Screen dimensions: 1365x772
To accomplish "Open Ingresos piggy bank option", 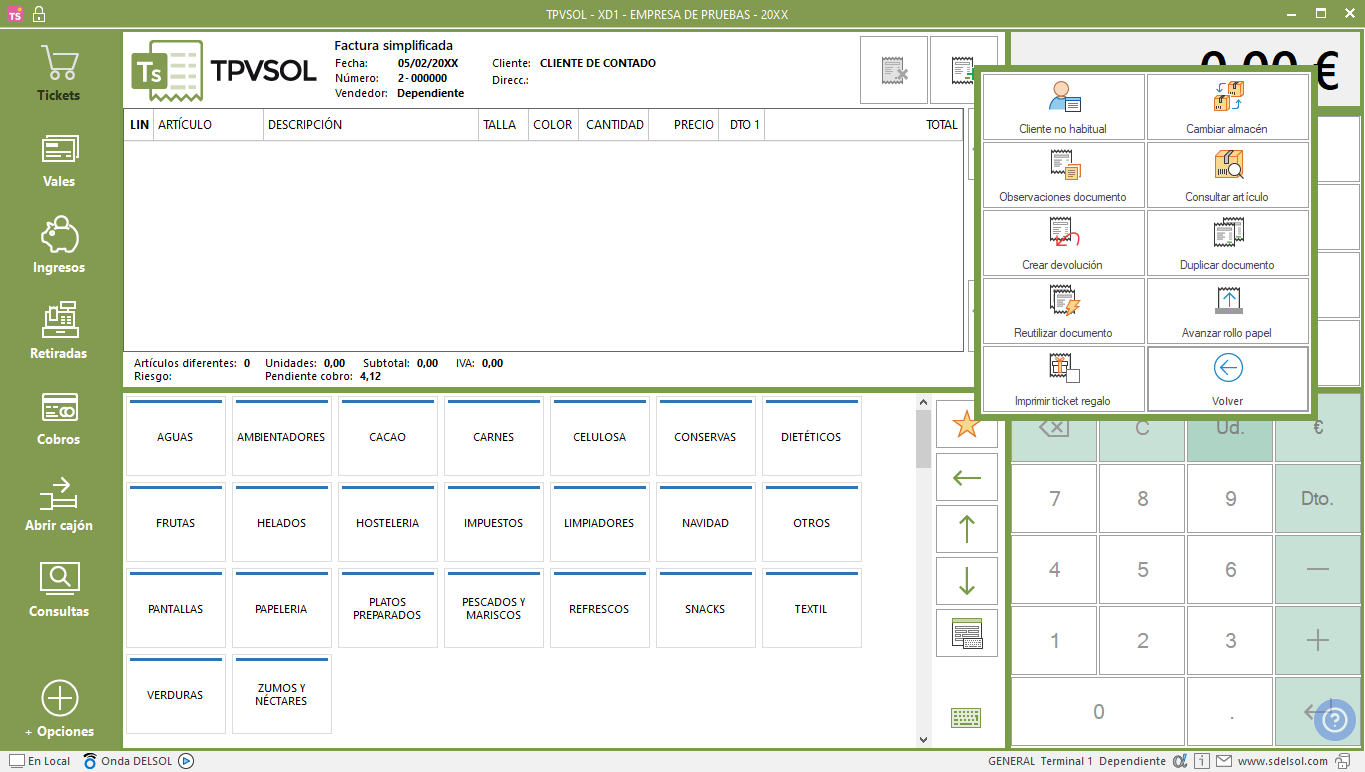I will 59,246.
